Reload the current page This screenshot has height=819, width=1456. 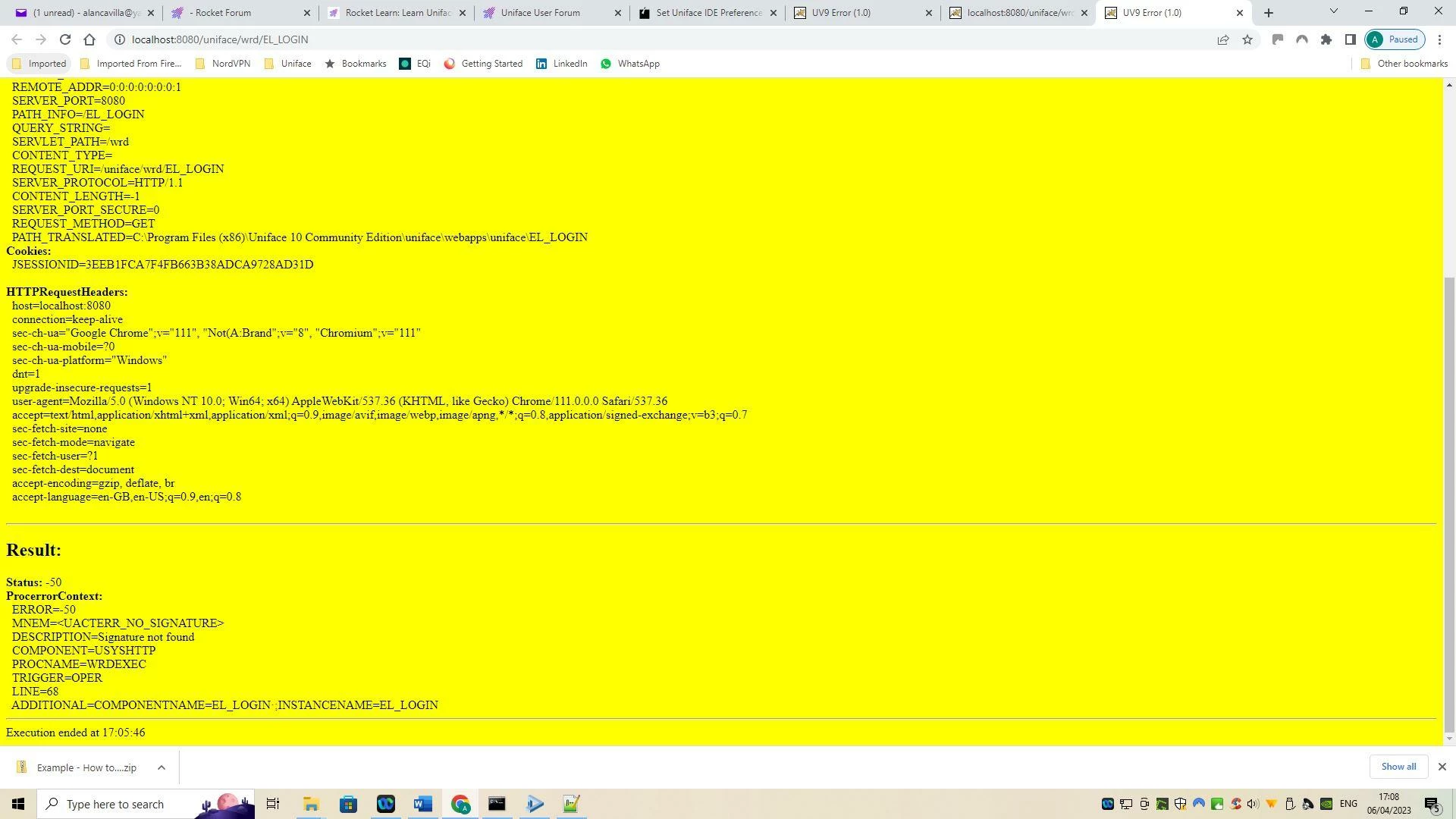[x=65, y=39]
